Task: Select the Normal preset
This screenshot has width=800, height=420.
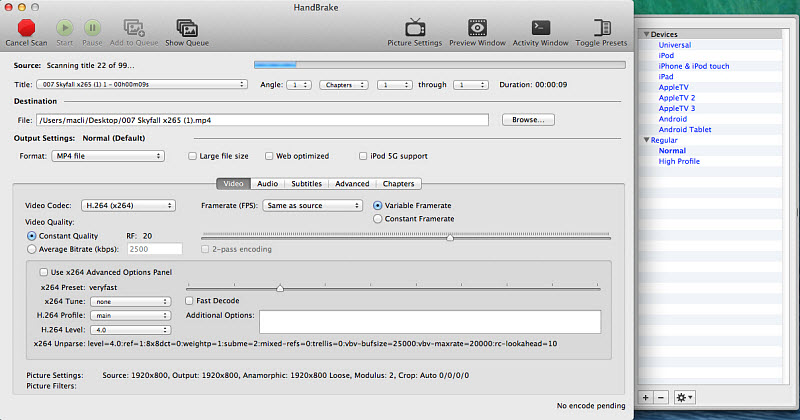Action: (x=672, y=151)
